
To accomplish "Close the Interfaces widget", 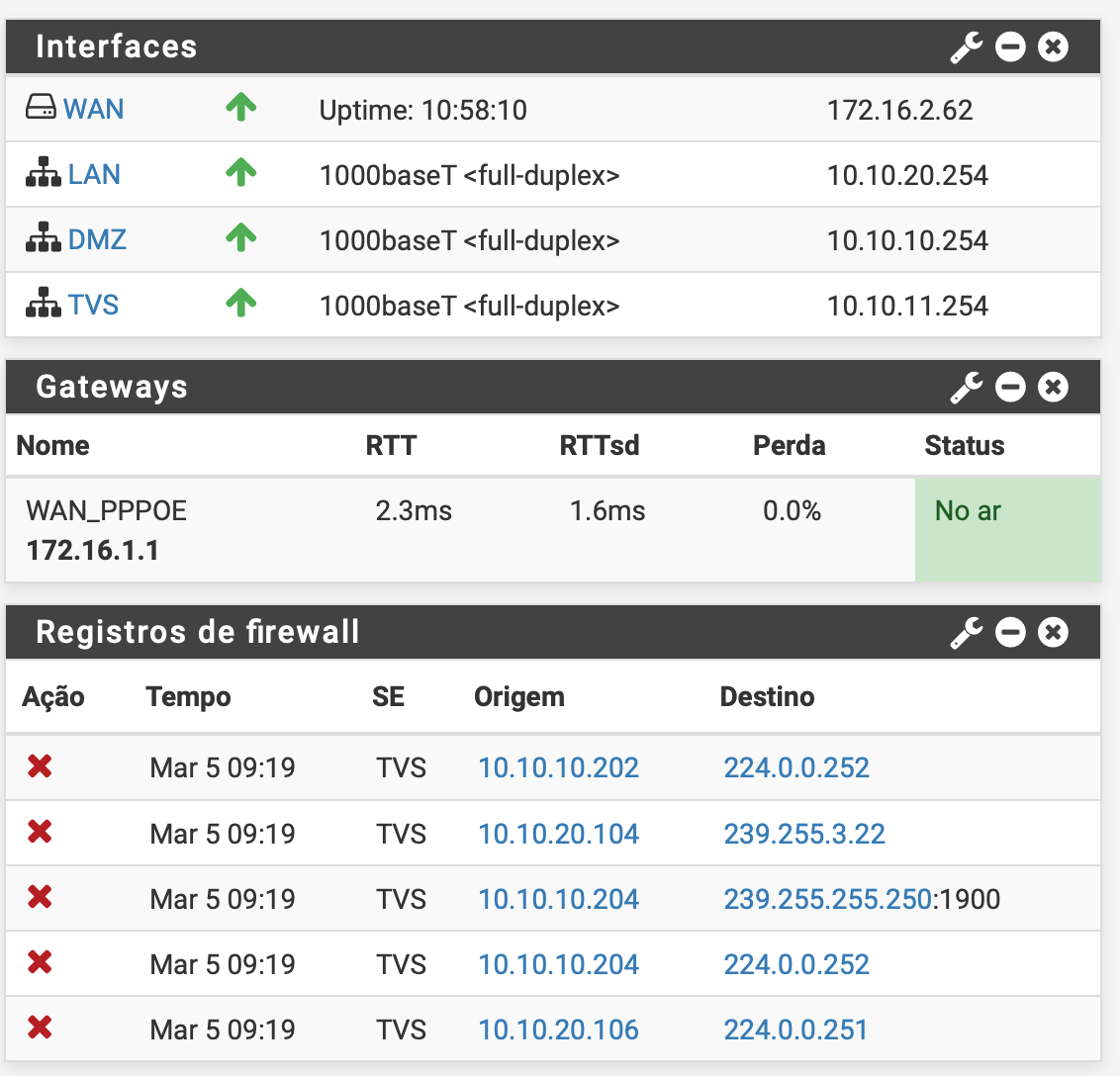I will (1054, 46).
